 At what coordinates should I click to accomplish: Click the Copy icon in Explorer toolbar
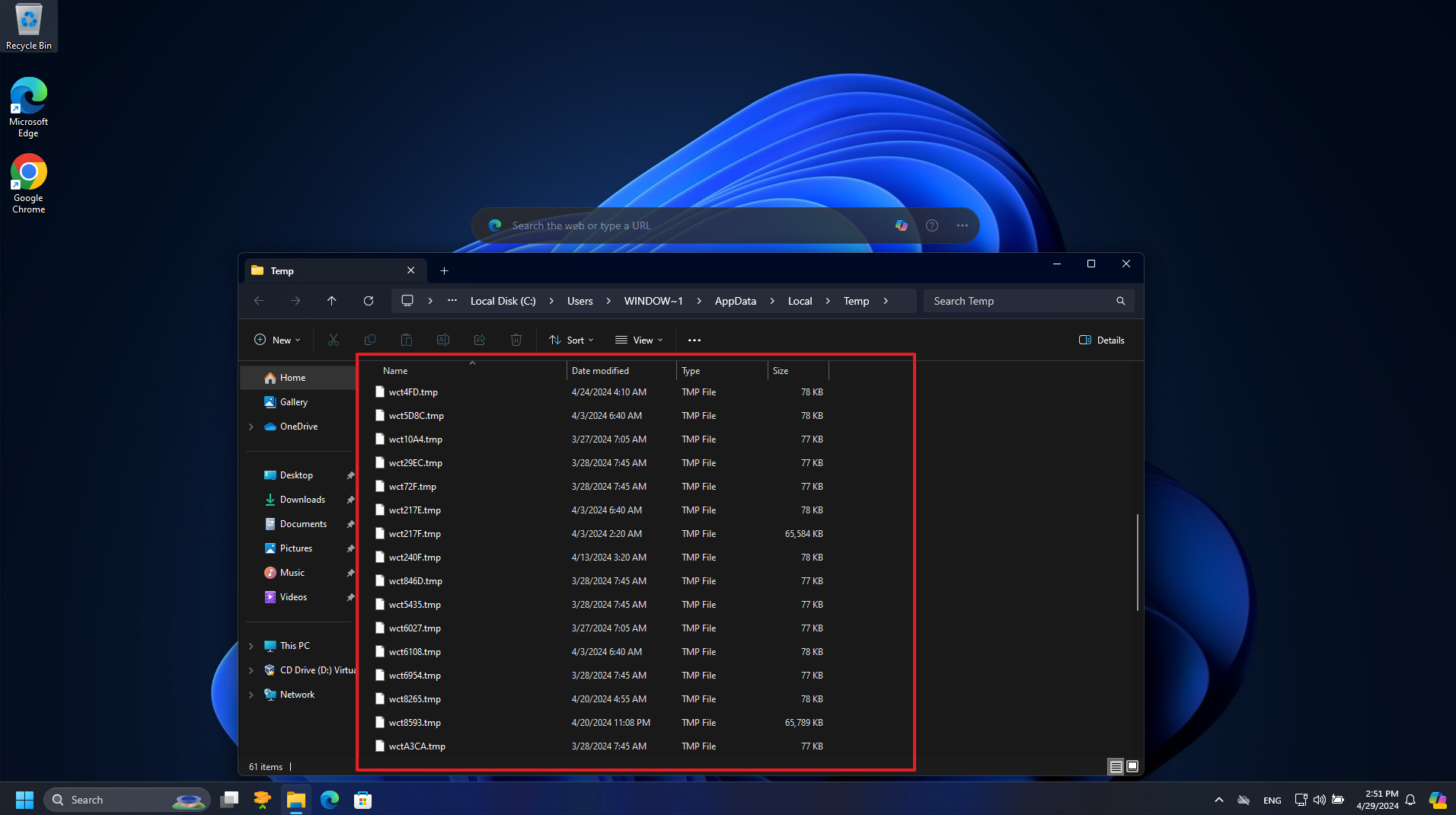pos(370,340)
